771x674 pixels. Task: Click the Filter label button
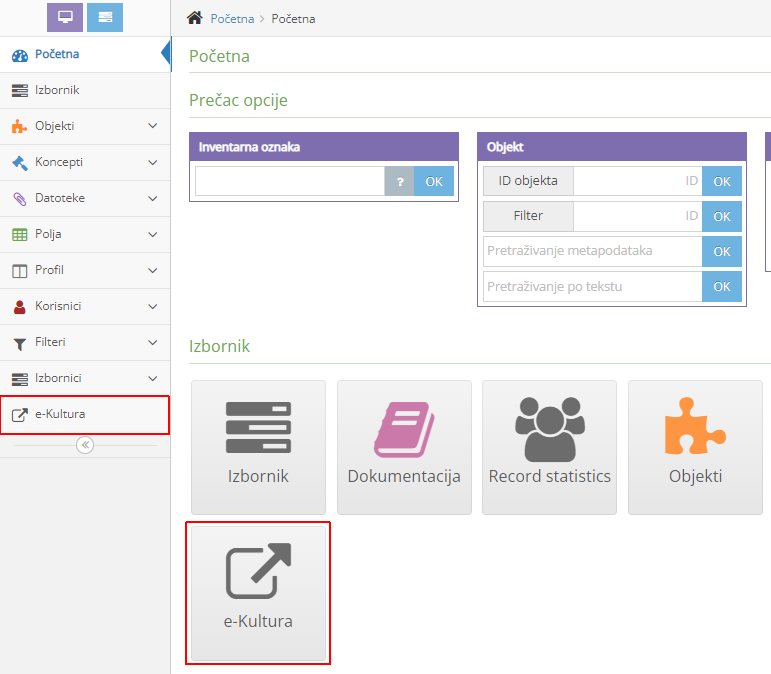pyautogui.click(x=528, y=216)
